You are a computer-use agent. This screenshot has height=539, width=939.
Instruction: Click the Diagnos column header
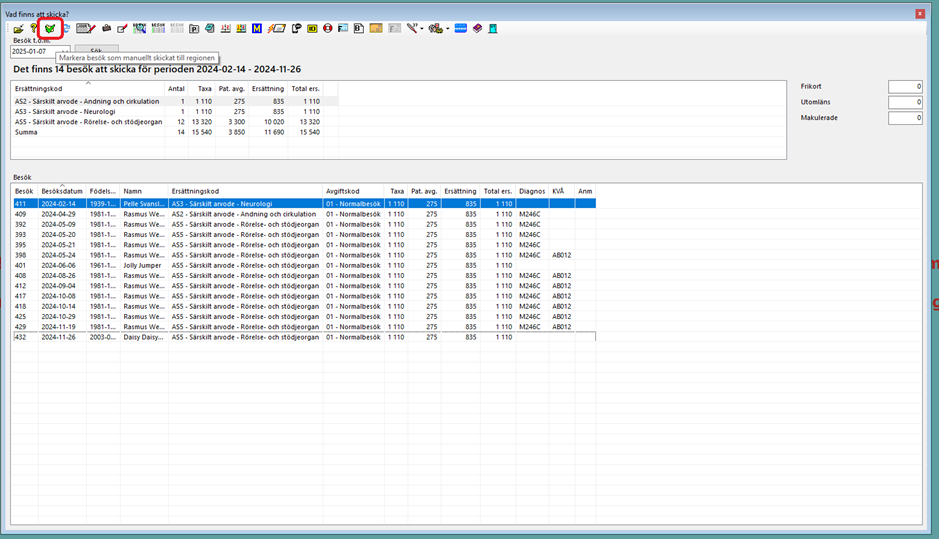[x=532, y=191]
